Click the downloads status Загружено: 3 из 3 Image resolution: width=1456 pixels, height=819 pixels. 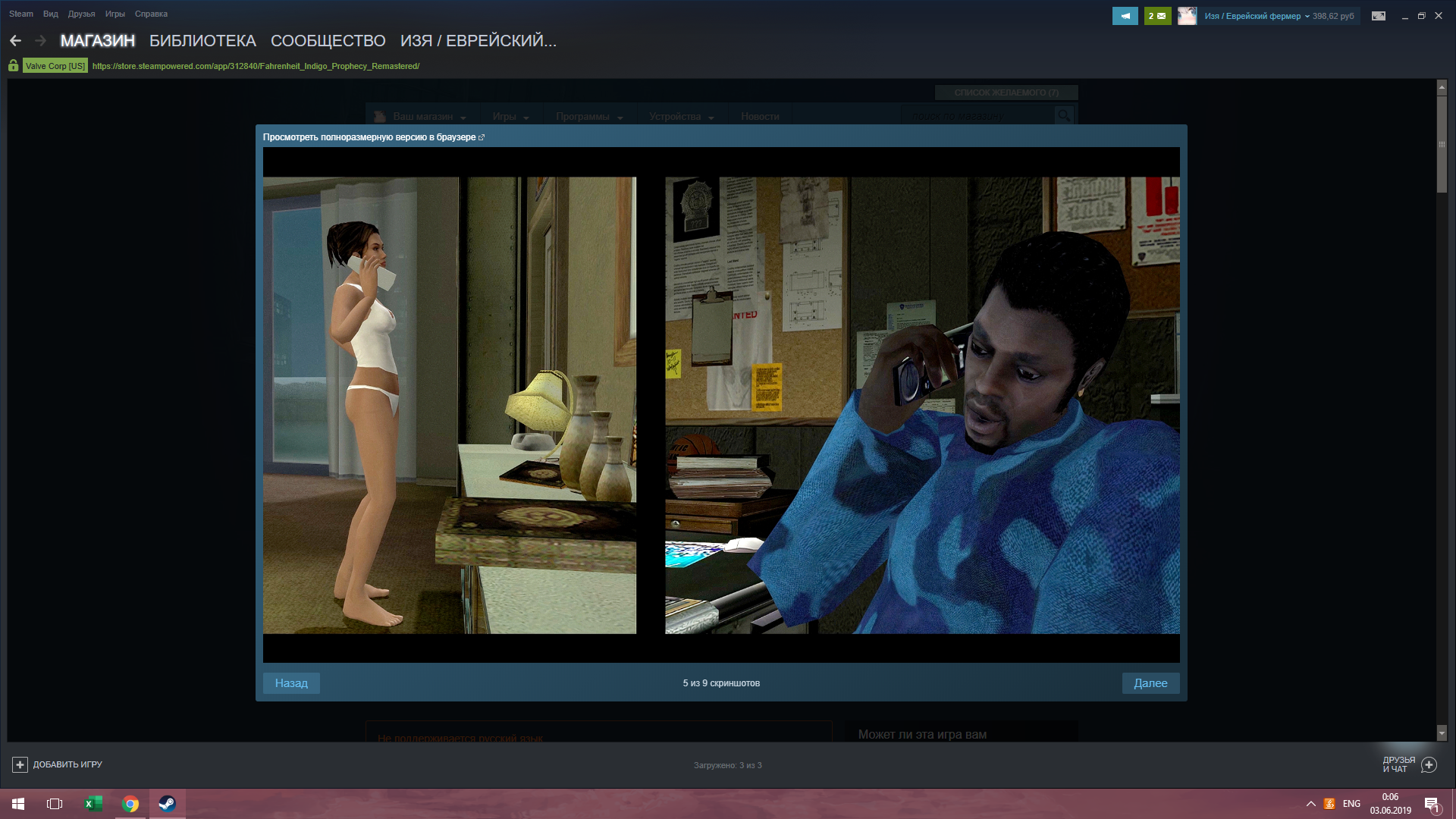[x=728, y=765]
